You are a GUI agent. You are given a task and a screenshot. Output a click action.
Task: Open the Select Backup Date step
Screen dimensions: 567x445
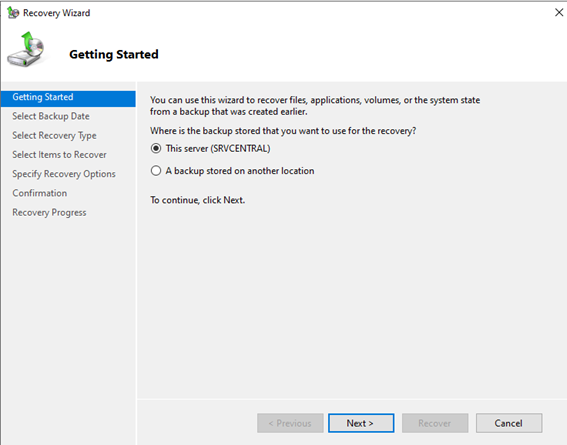click(51, 116)
